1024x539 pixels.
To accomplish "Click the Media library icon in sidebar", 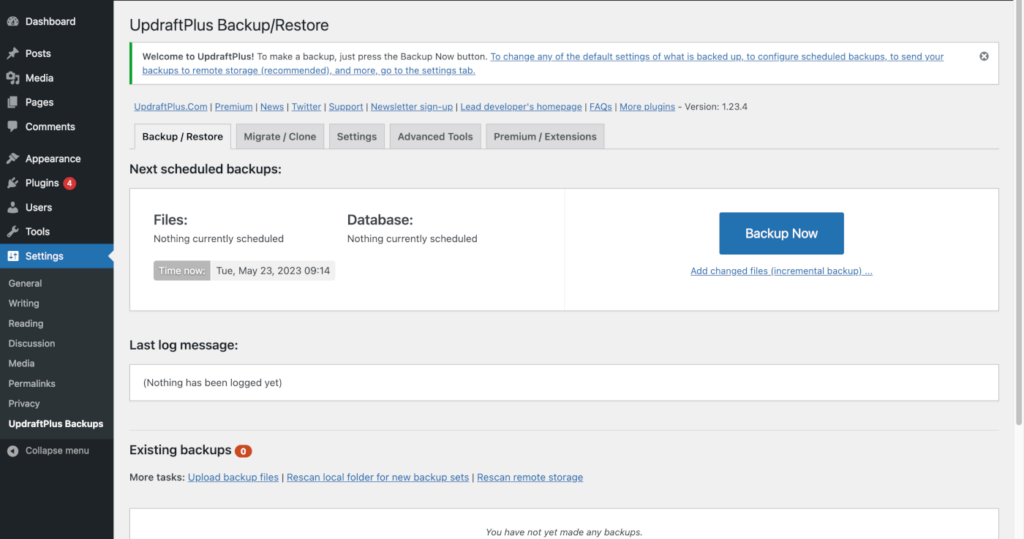I will [12, 78].
